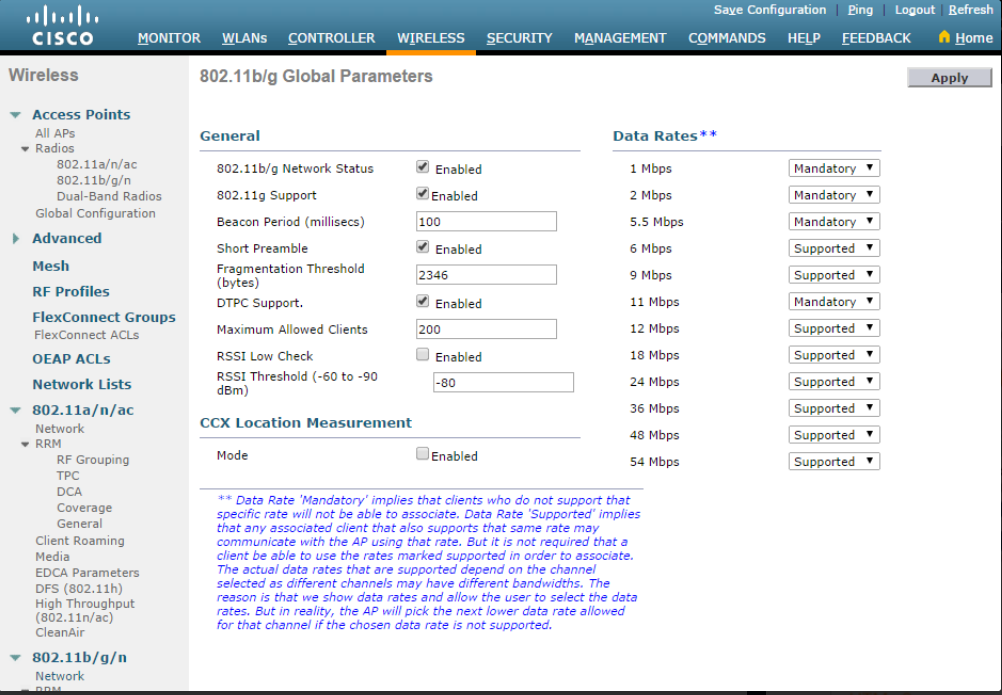
Task: Open RF Grouping under RRM
Action: 93,460
